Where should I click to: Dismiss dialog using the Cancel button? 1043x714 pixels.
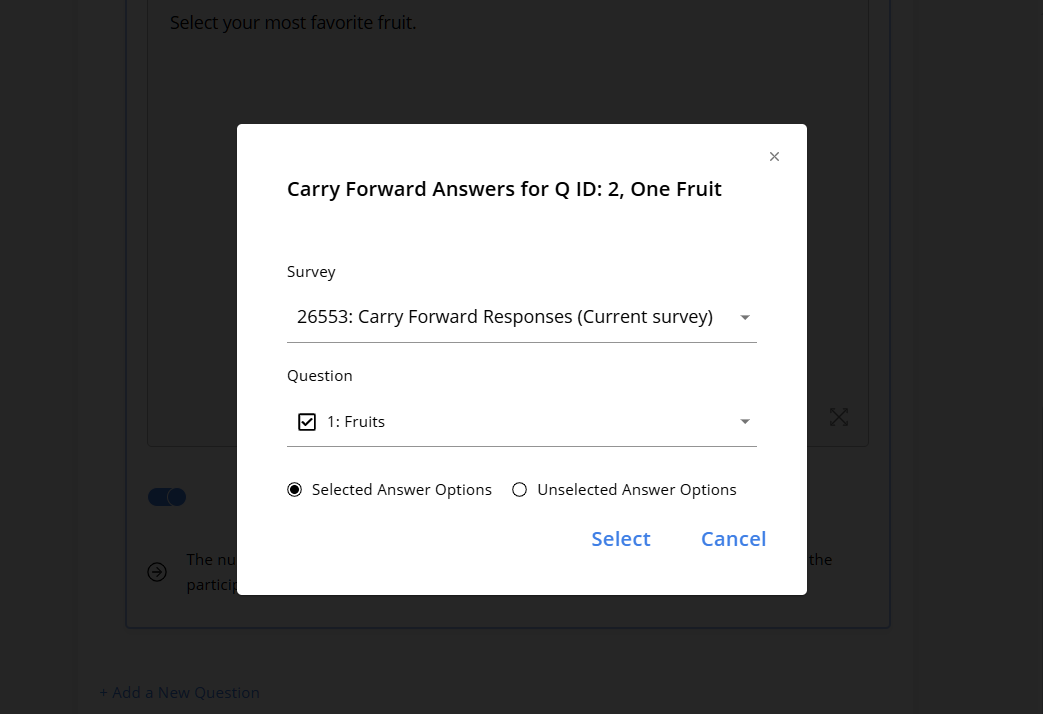pos(733,539)
